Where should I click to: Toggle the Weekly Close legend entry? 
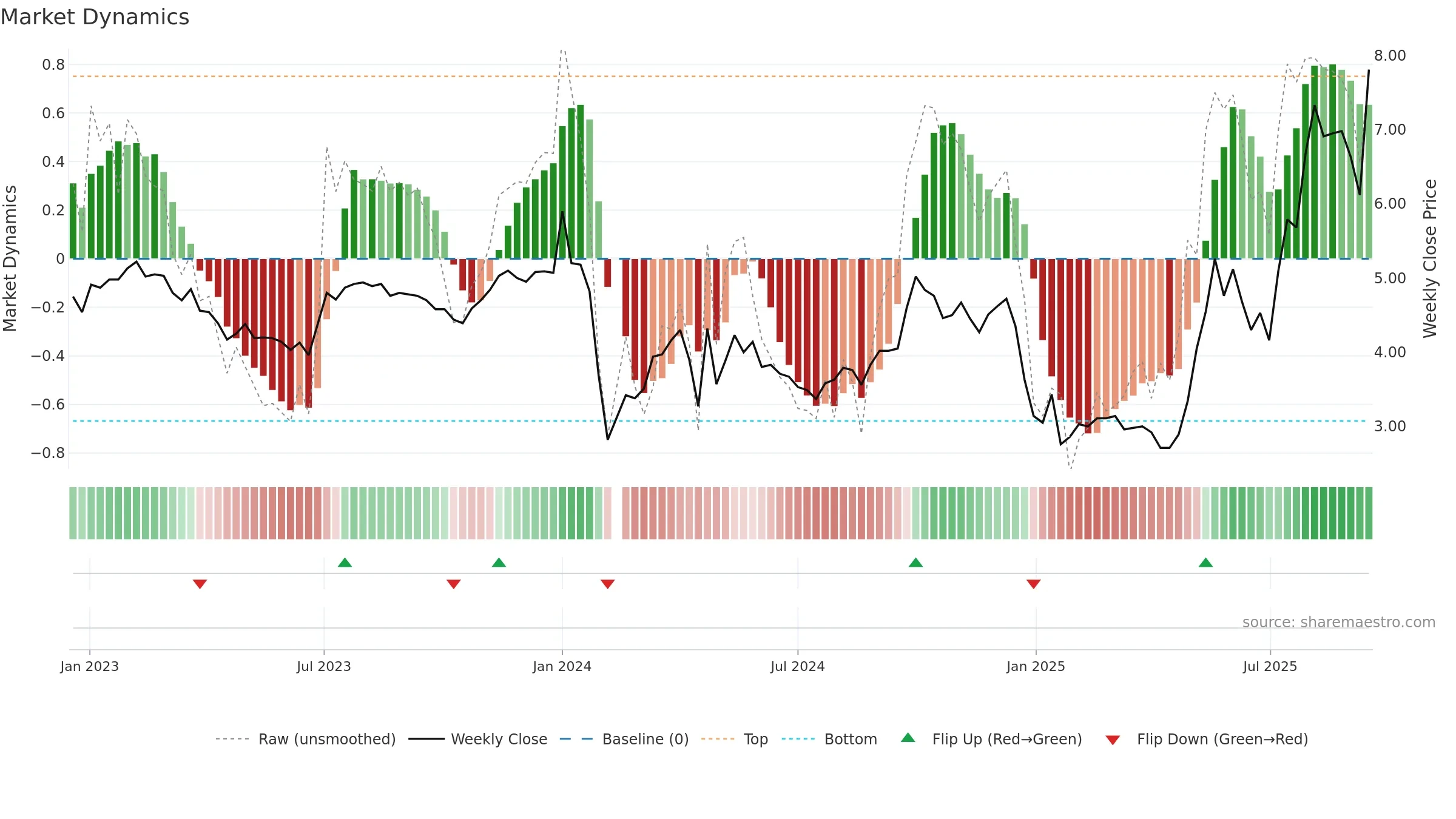tap(477, 739)
